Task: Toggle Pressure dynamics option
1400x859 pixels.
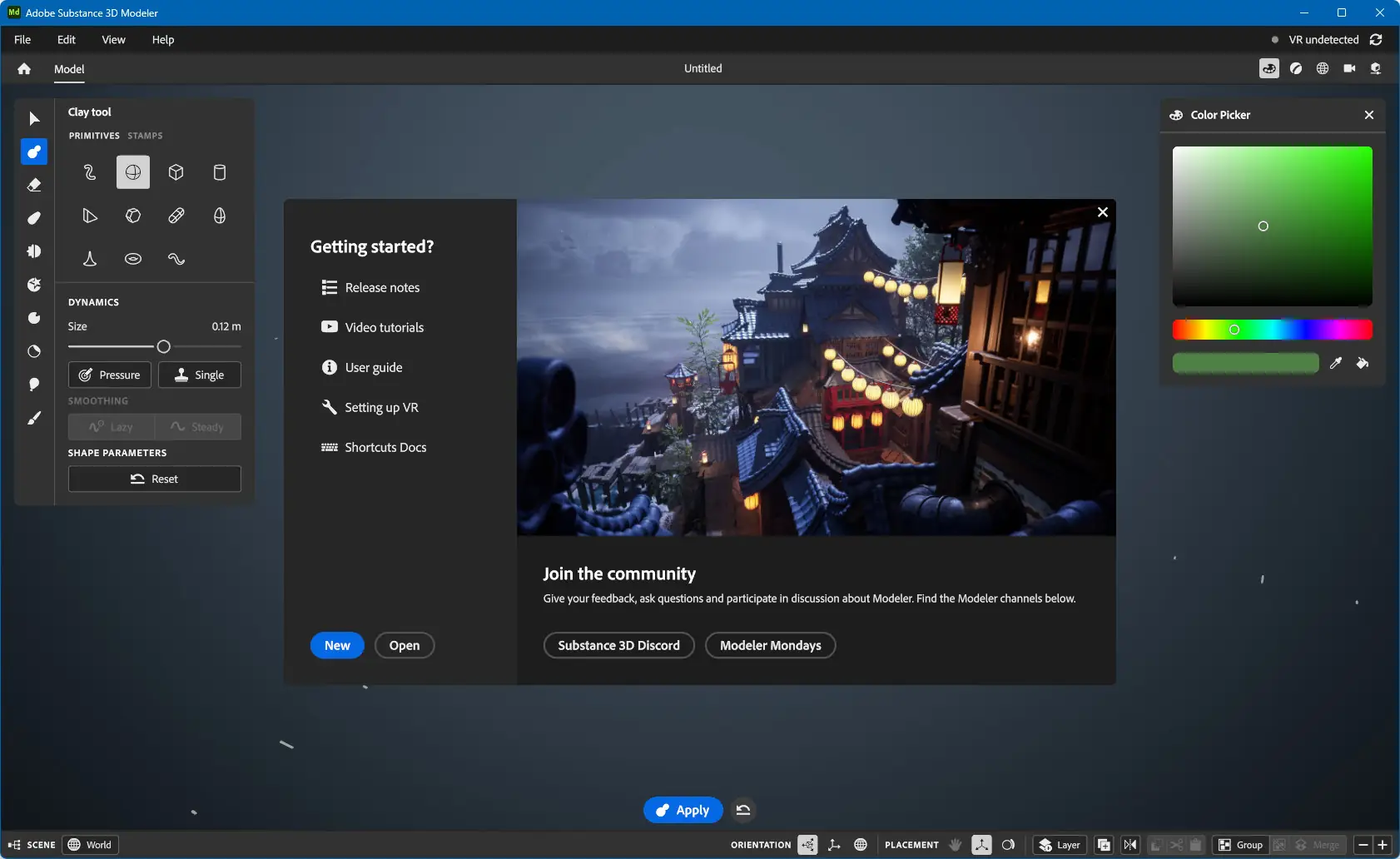Action: pos(110,375)
